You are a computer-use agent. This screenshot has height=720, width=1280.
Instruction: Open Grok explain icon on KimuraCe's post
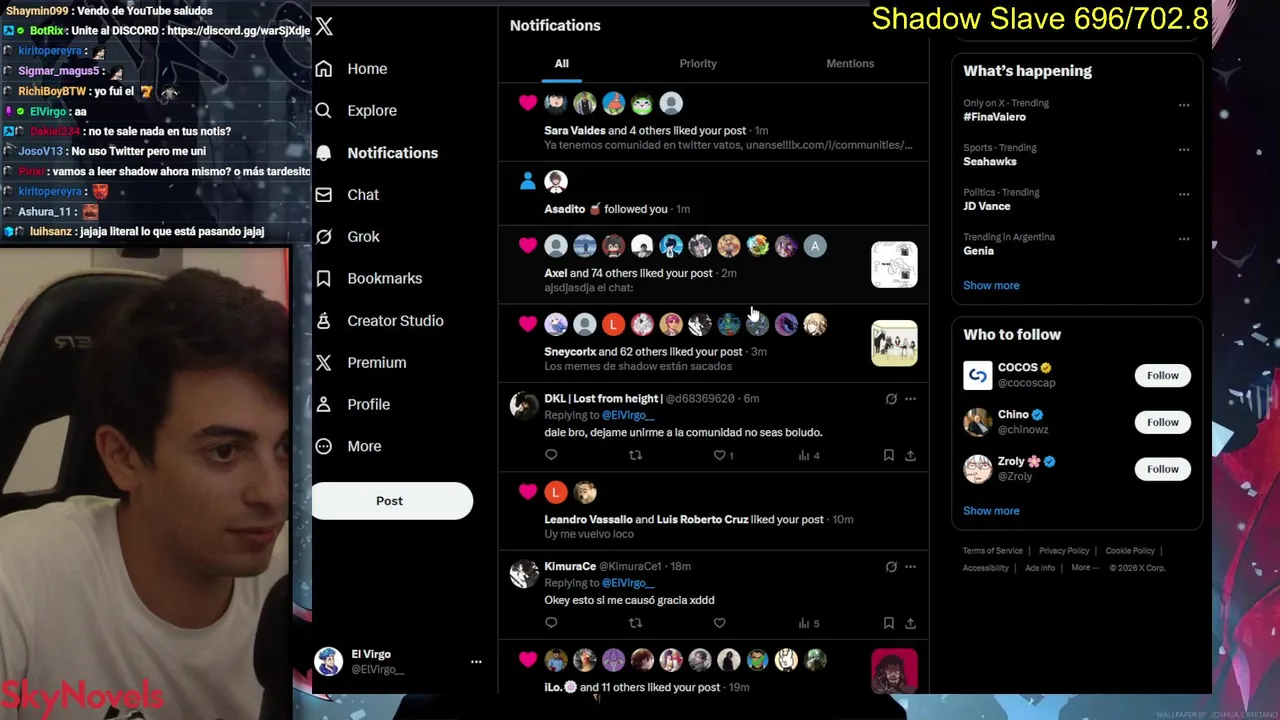click(x=891, y=567)
